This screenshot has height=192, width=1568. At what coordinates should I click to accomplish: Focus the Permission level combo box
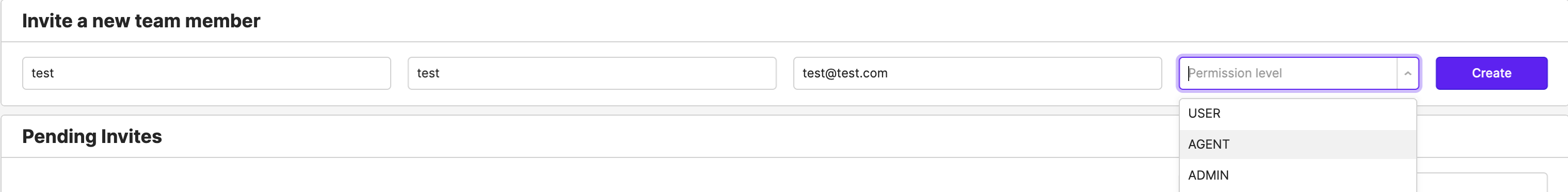(1299, 73)
